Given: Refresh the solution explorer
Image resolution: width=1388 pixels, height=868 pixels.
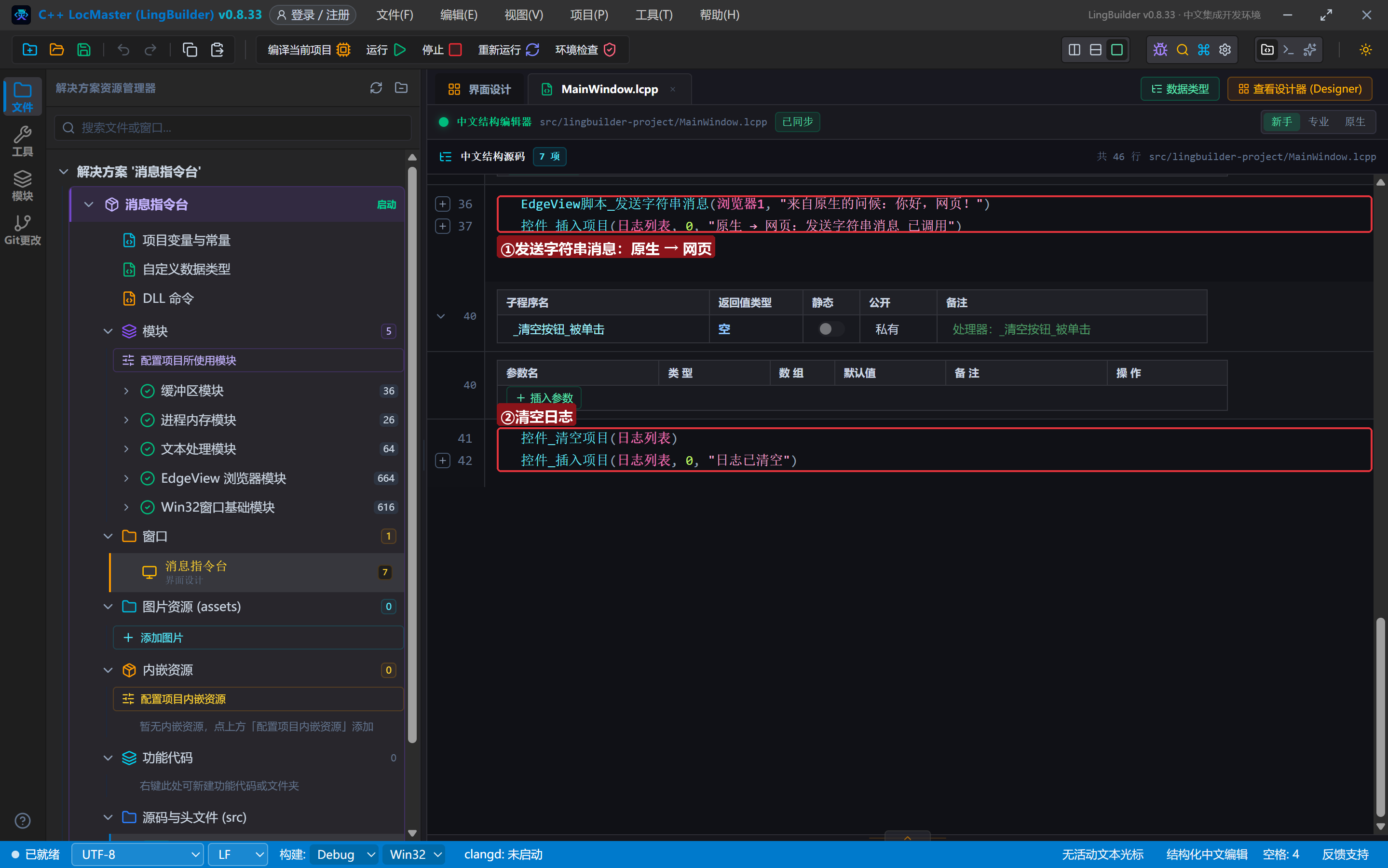Looking at the screenshot, I should coord(376,88).
